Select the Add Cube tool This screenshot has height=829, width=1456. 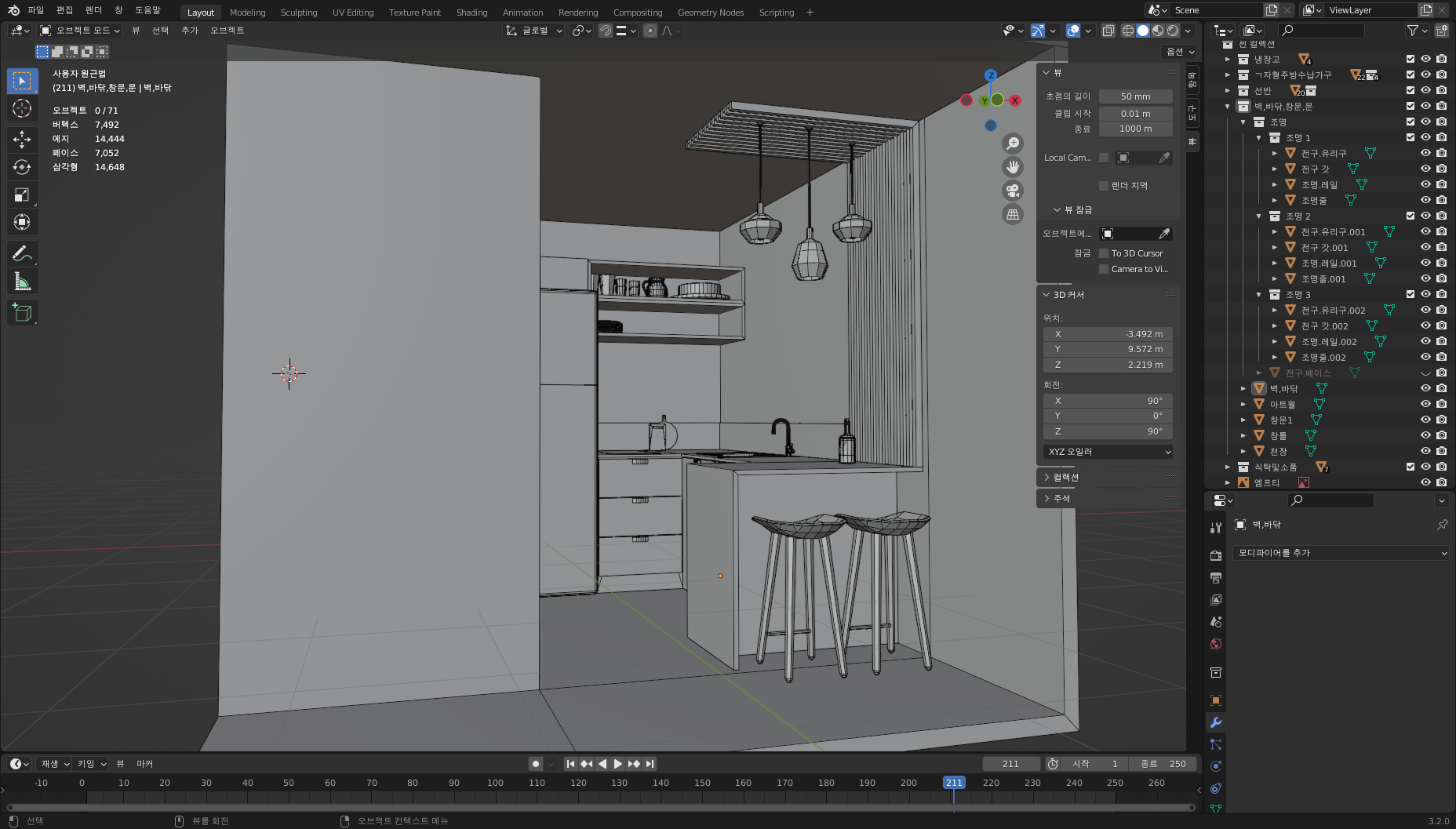tap(22, 312)
